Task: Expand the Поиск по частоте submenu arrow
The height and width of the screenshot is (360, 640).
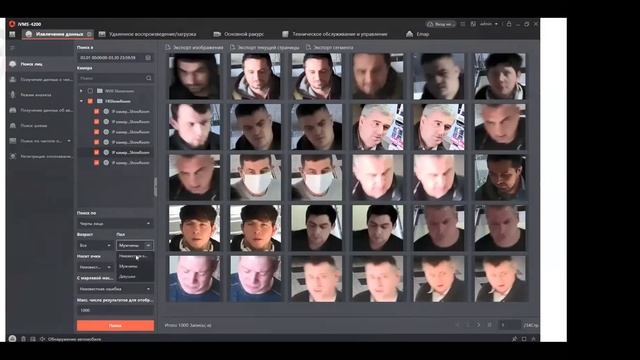Action: (69, 141)
